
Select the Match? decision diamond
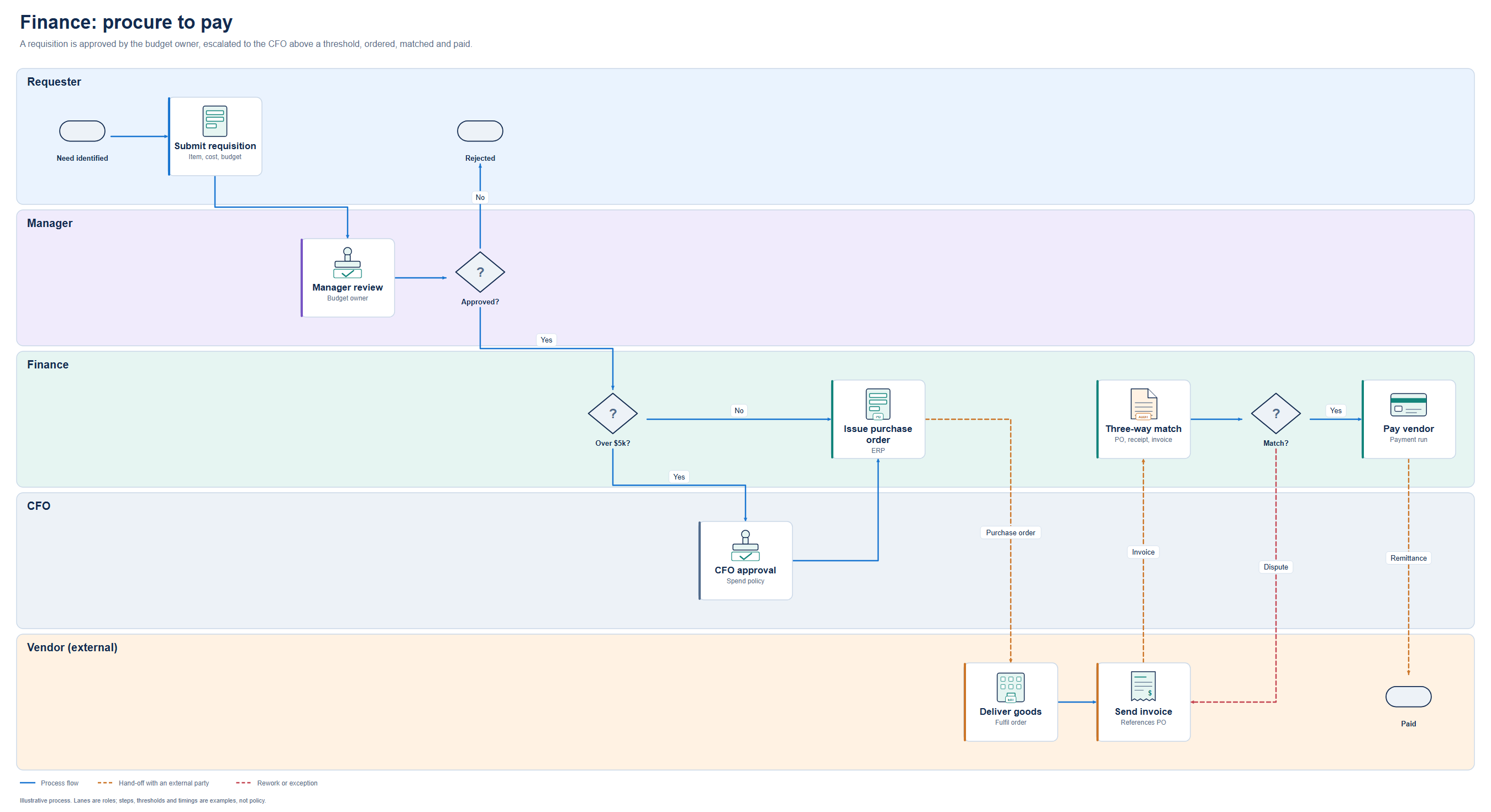(x=1275, y=413)
